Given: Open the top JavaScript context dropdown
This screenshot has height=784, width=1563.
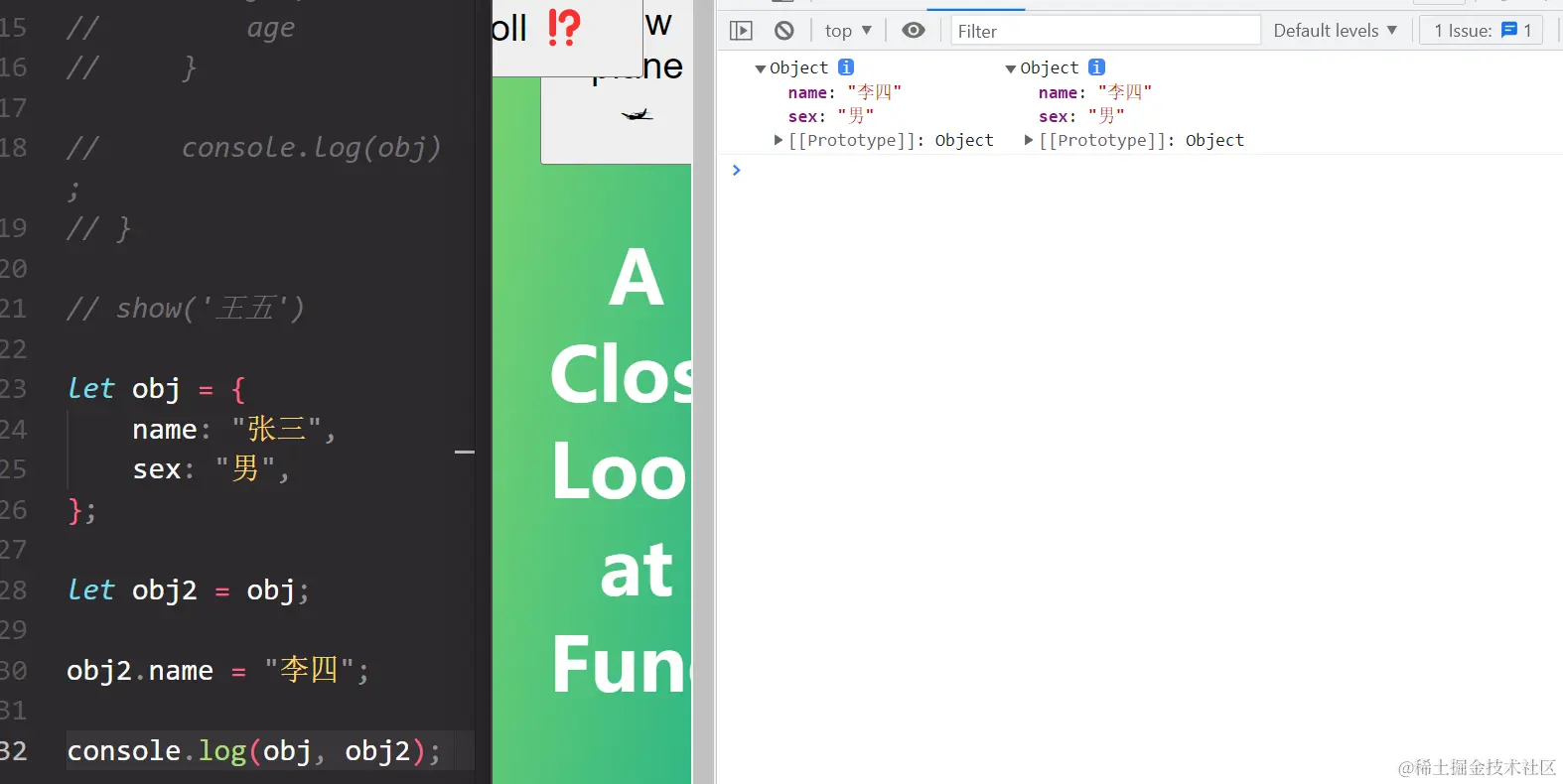Looking at the screenshot, I should tap(848, 31).
